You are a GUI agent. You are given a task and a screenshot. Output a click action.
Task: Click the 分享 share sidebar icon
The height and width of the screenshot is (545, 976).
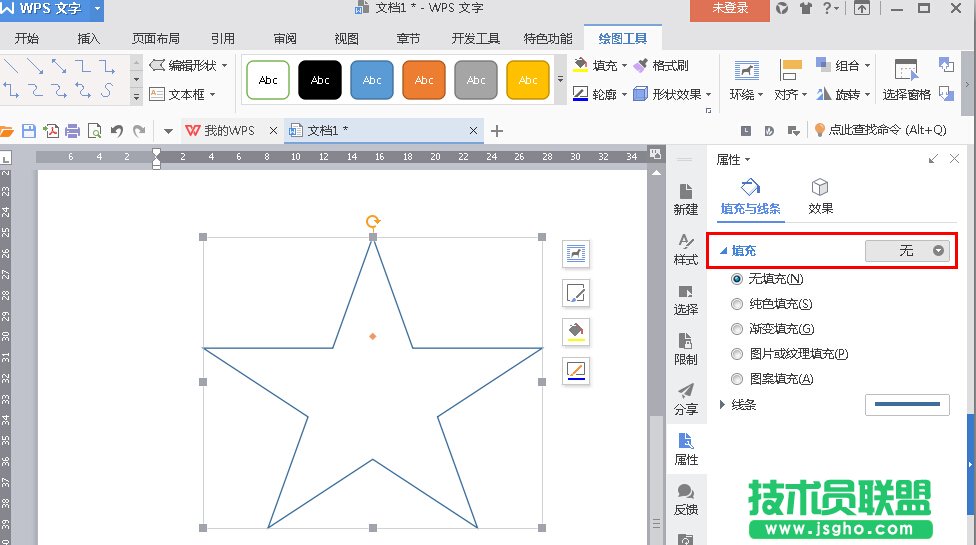pyautogui.click(x=686, y=398)
